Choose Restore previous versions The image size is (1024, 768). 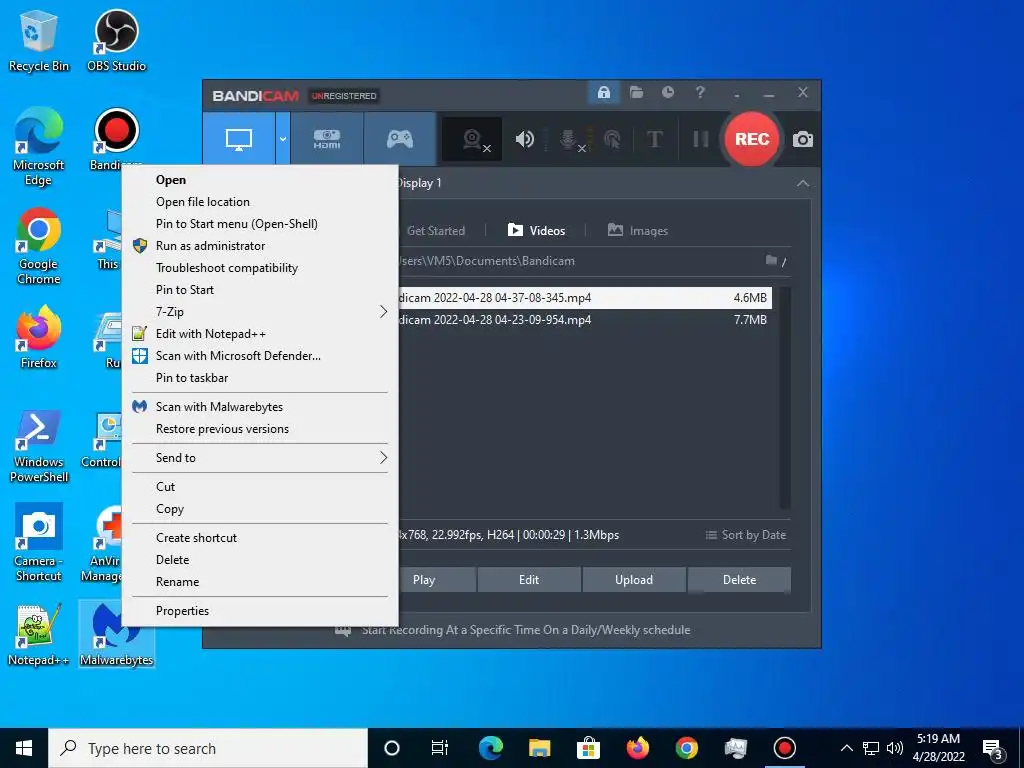pyautogui.click(x=260, y=429)
